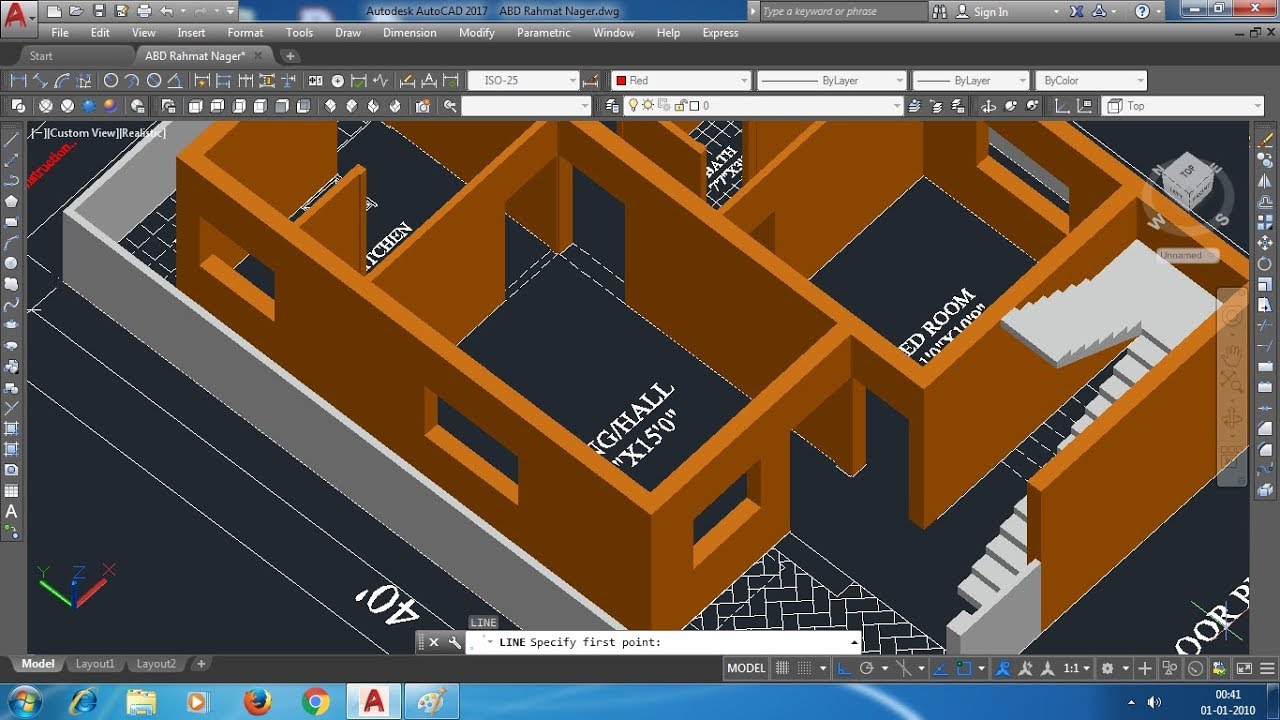Image resolution: width=1280 pixels, height=720 pixels.
Task: Click the Make Object's Layer Current icon
Action: [914, 105]
